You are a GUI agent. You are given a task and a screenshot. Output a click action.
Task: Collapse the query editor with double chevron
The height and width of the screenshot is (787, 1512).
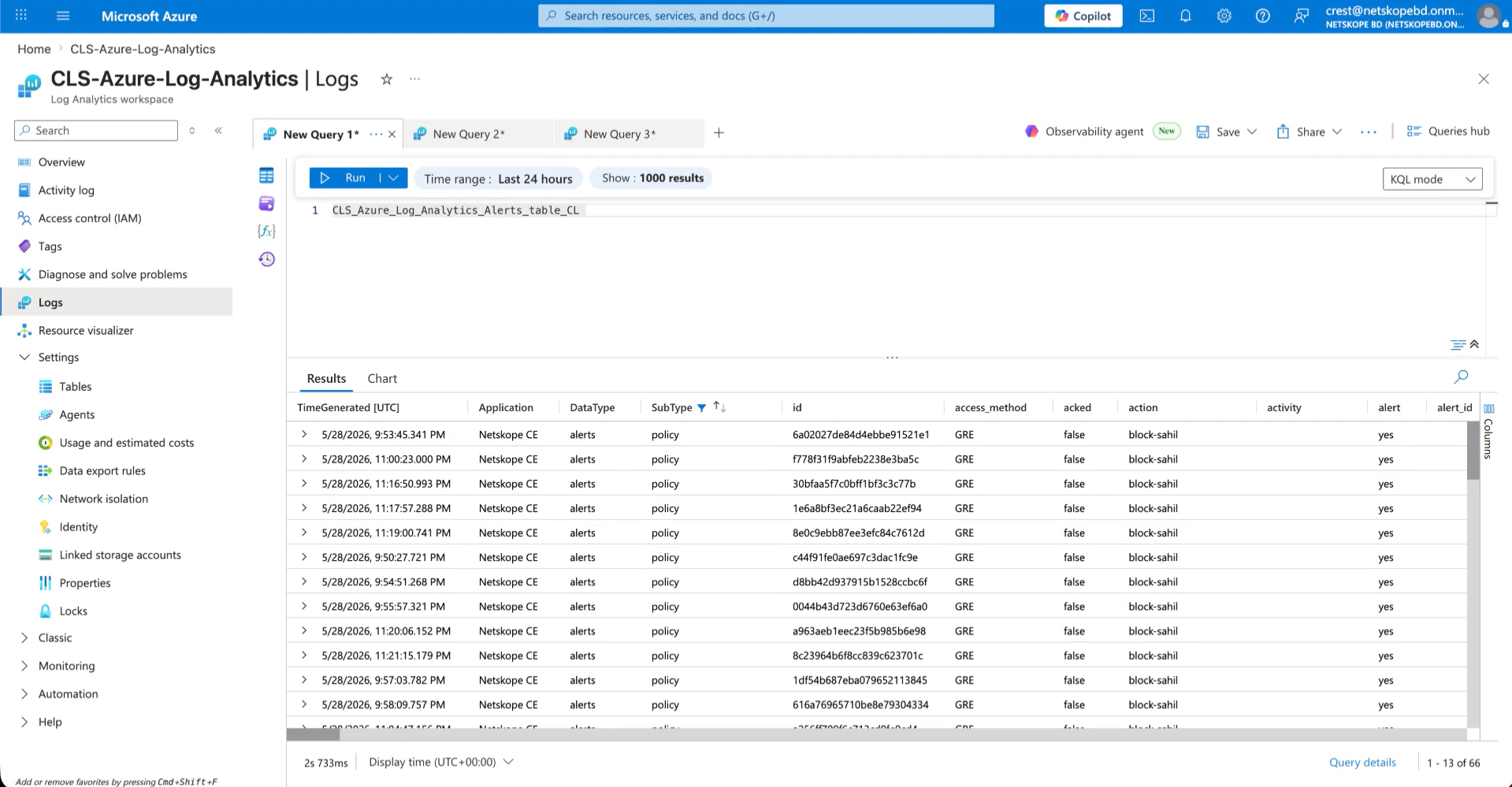coord(1474,344)
